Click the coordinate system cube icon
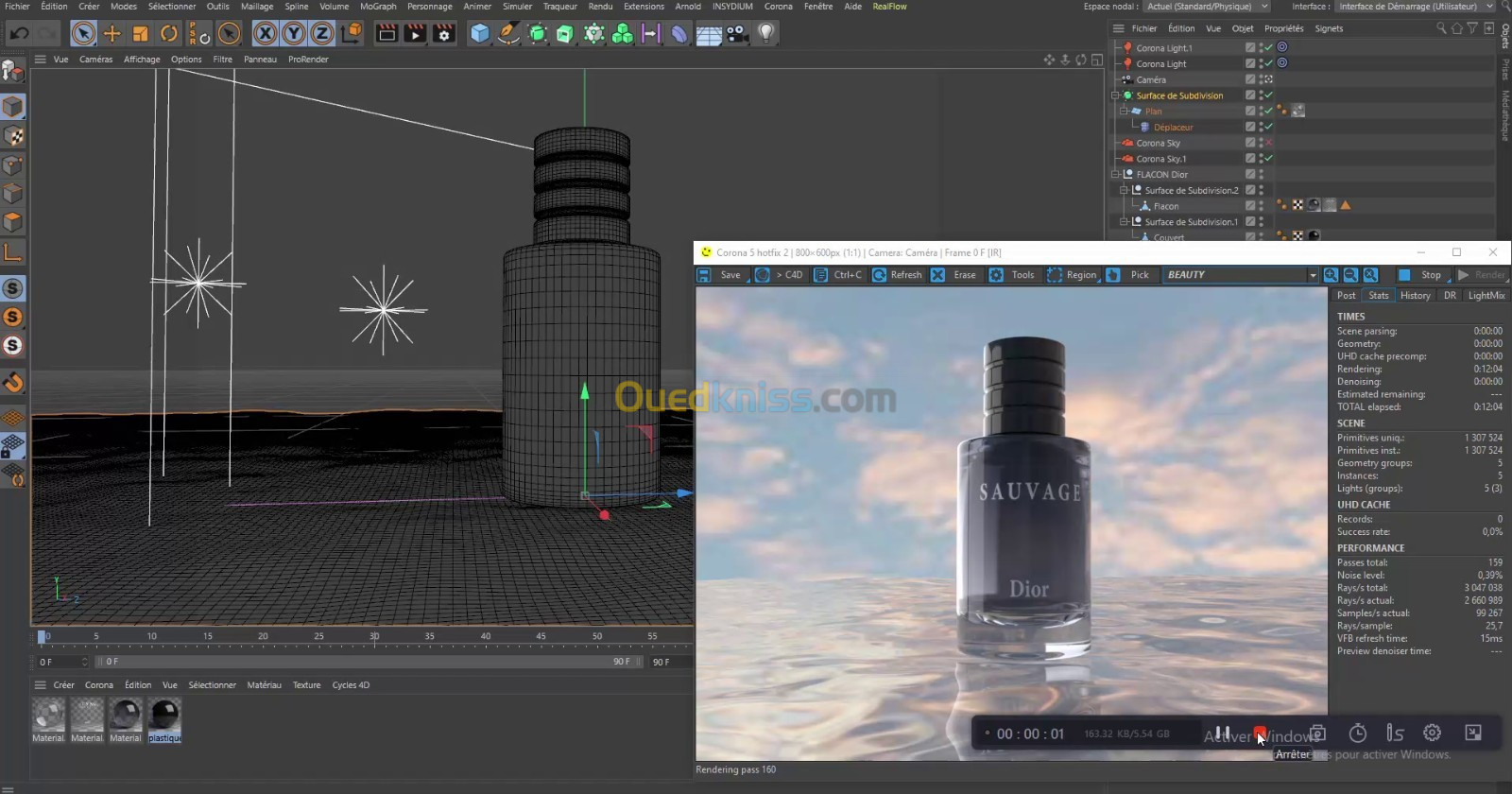The image size is (1512, 794). (351, 34)
